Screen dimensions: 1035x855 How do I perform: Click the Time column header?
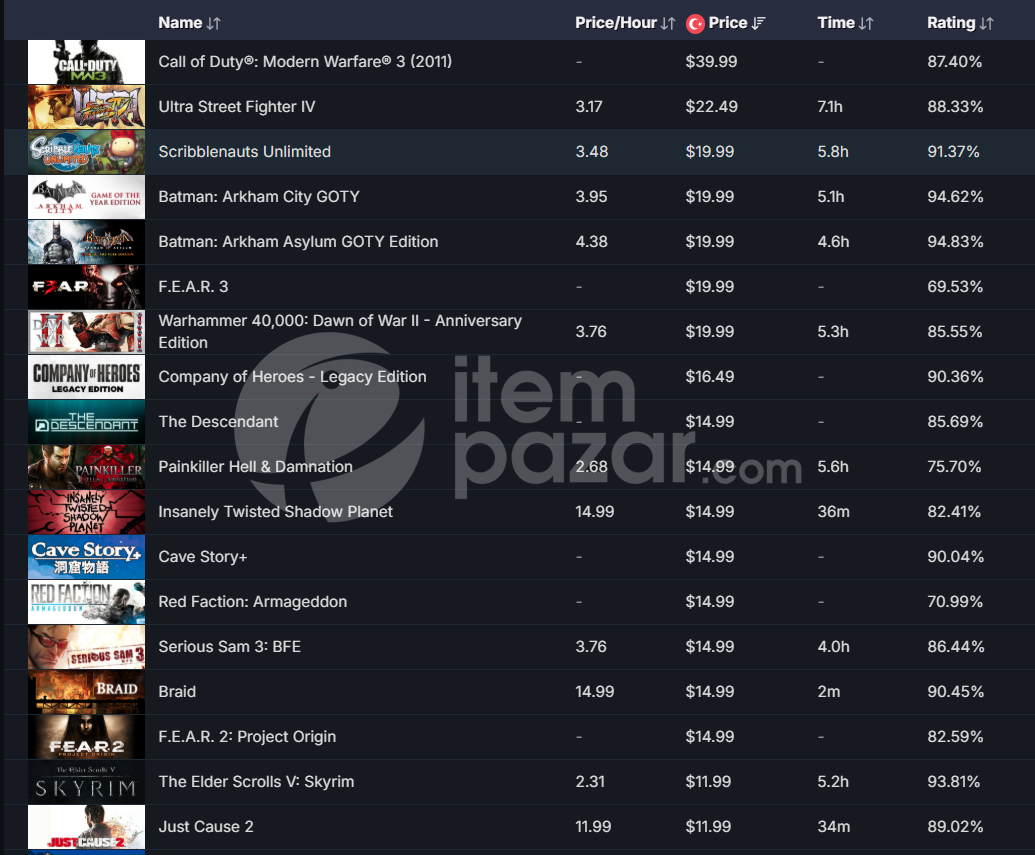(836, 23)
